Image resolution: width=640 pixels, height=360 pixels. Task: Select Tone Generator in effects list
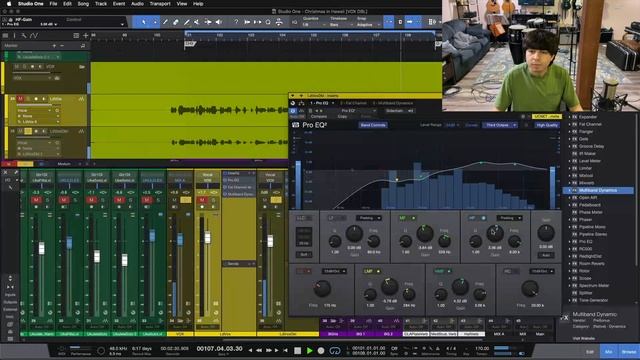pos(593,300)
